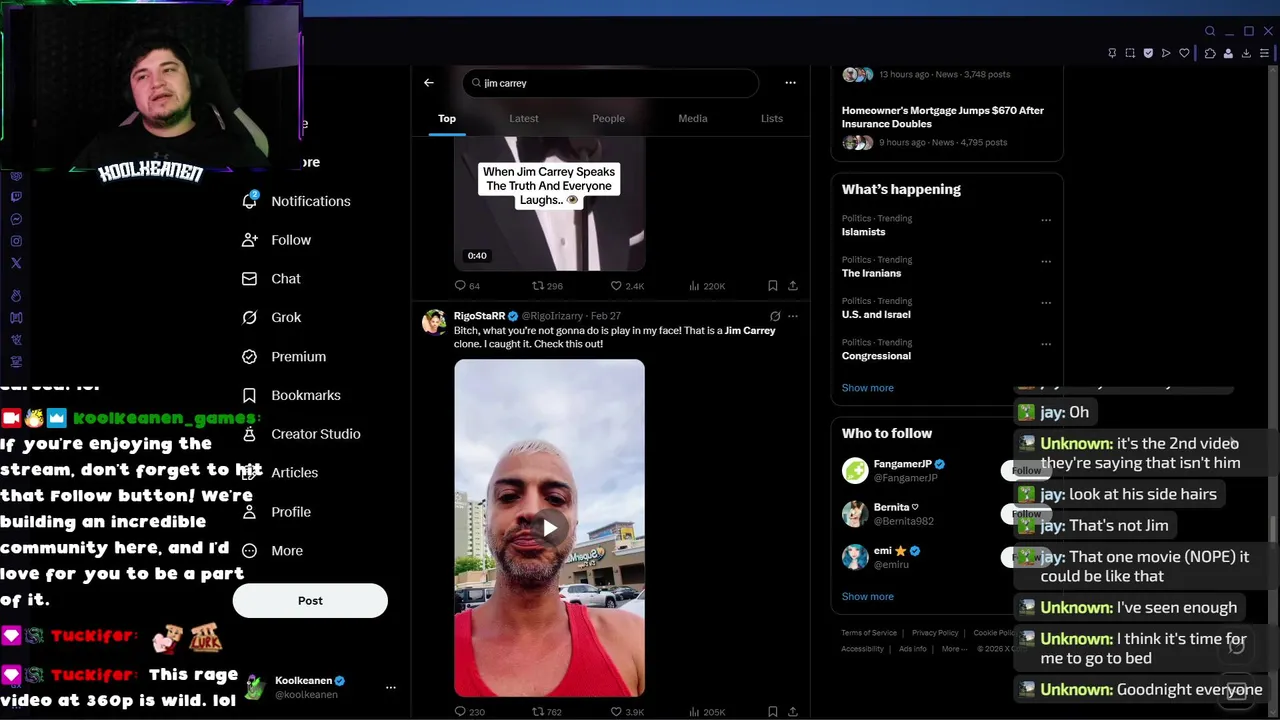Switch to the Lists search tab
The height and width of the screenshot is (720, 1280).
[772, 118]
